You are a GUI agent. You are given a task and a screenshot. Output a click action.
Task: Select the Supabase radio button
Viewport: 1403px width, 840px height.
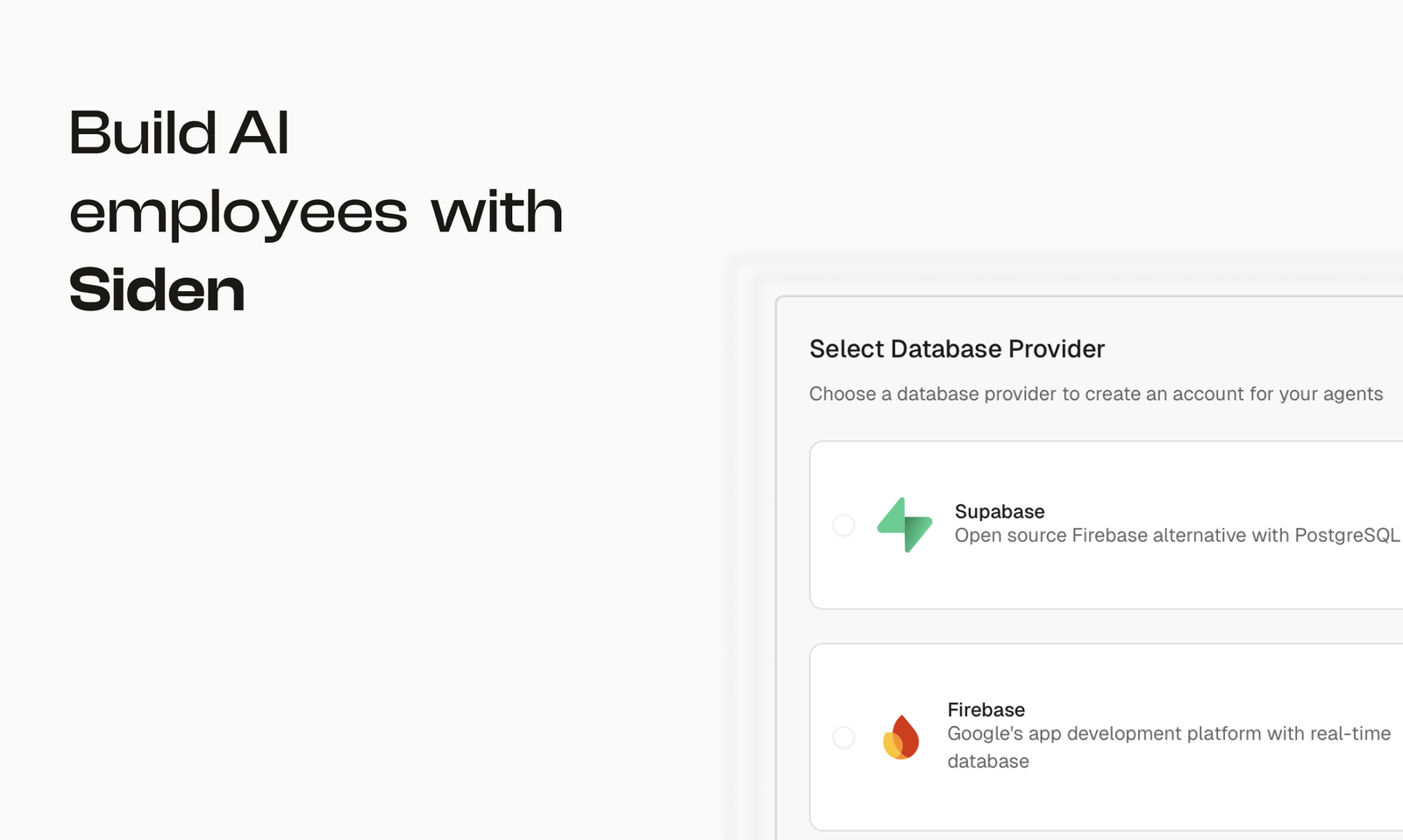[x=844, y=525]
